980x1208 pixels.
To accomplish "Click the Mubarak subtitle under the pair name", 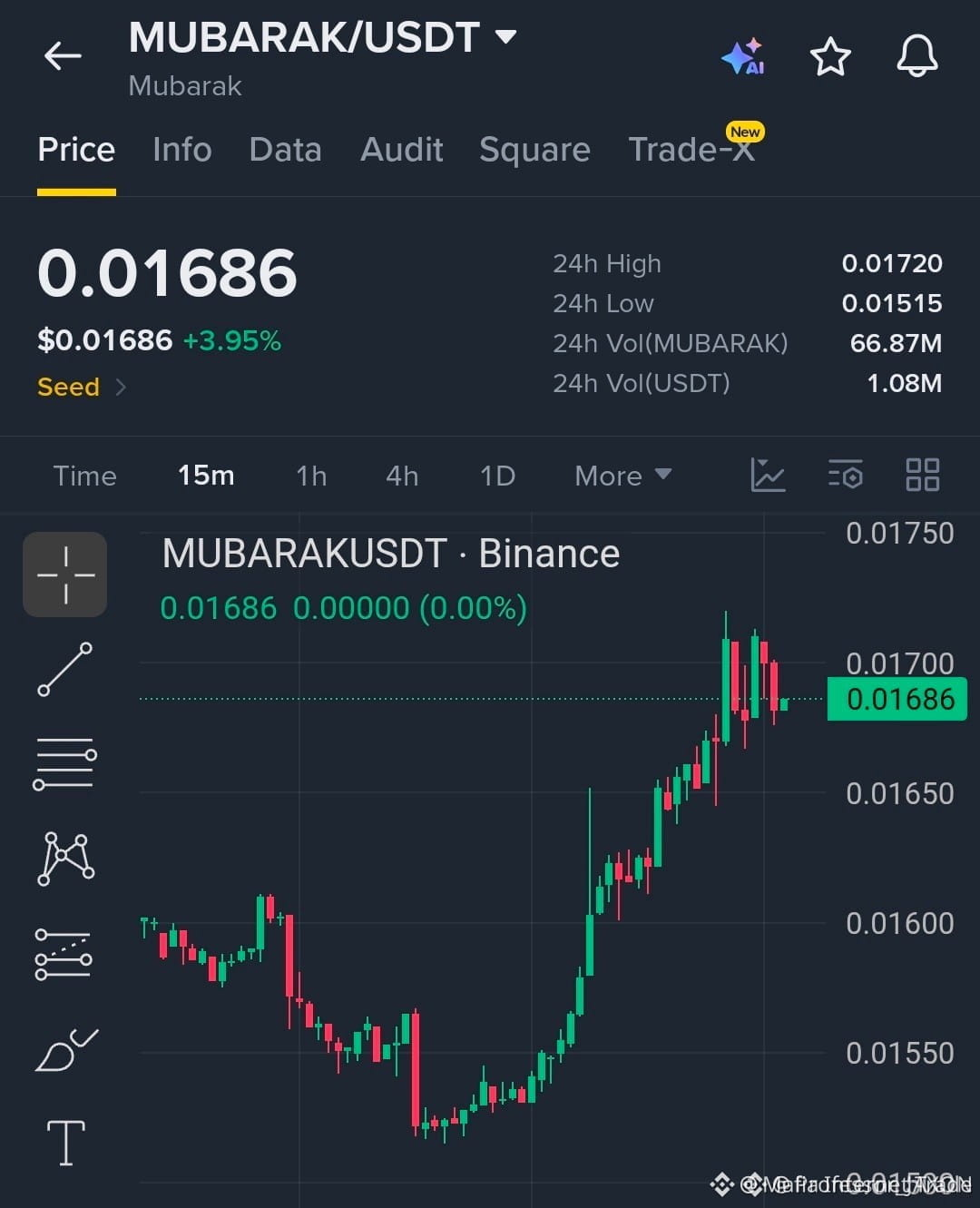I will pos(185,86).
